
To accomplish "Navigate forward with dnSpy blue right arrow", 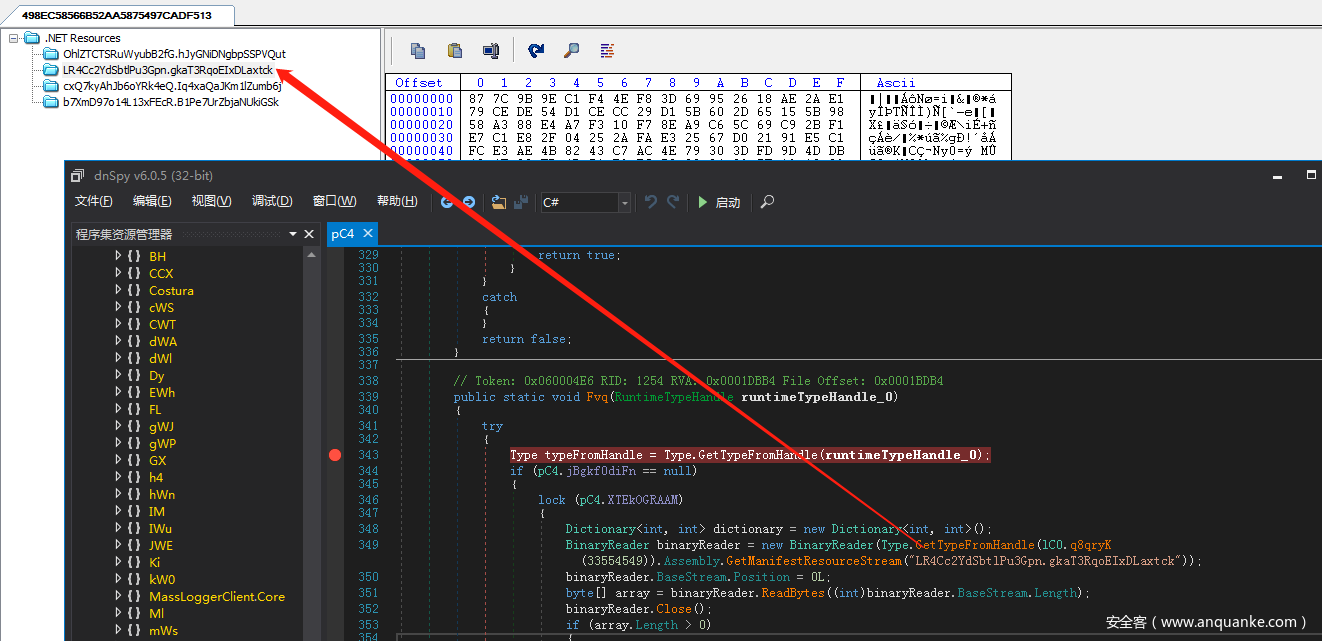I will tap(468, 202).
